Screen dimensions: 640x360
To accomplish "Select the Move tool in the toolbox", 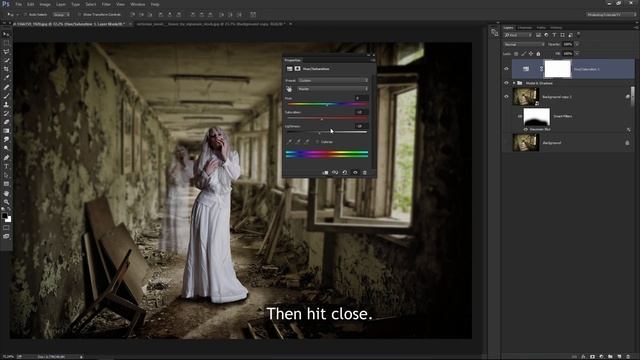I will [6, 34].
